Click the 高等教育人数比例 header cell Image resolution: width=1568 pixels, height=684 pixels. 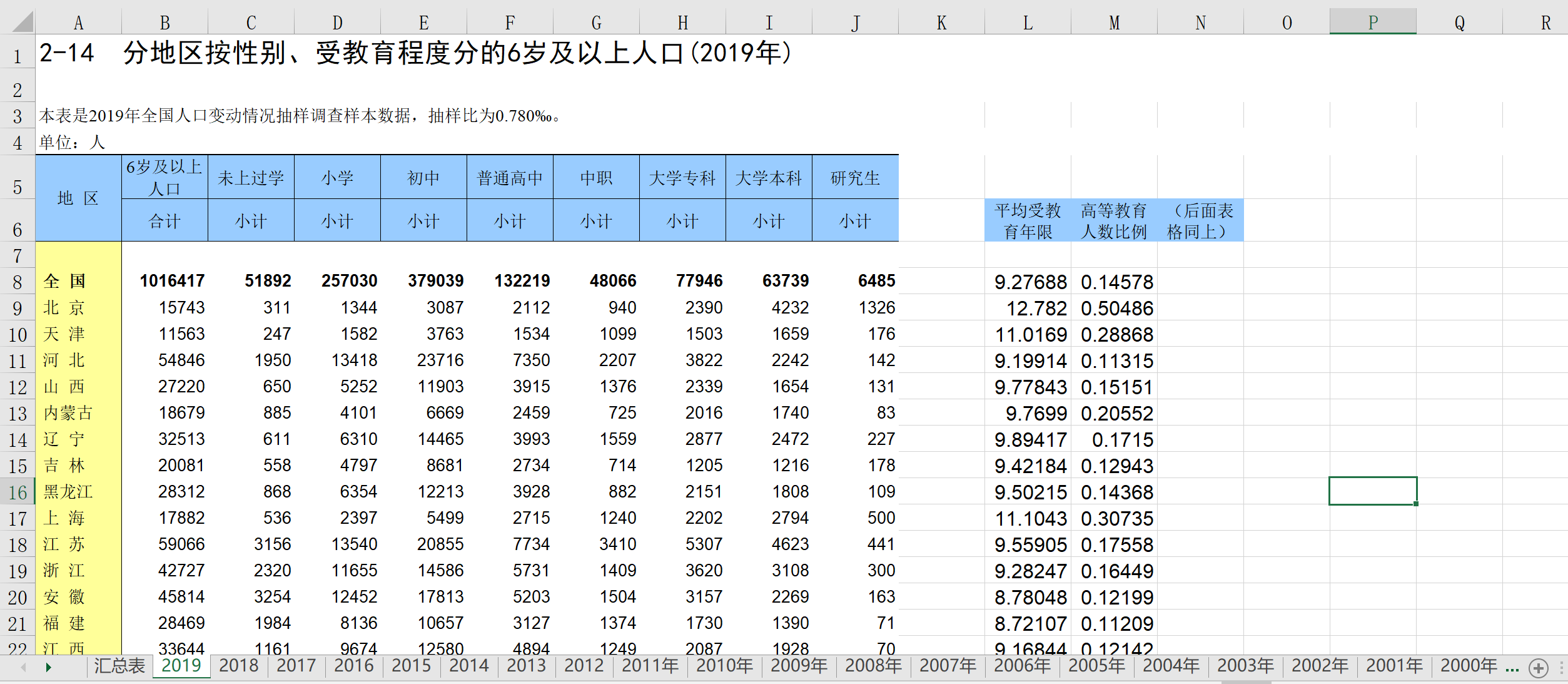tap(1114, 220)
